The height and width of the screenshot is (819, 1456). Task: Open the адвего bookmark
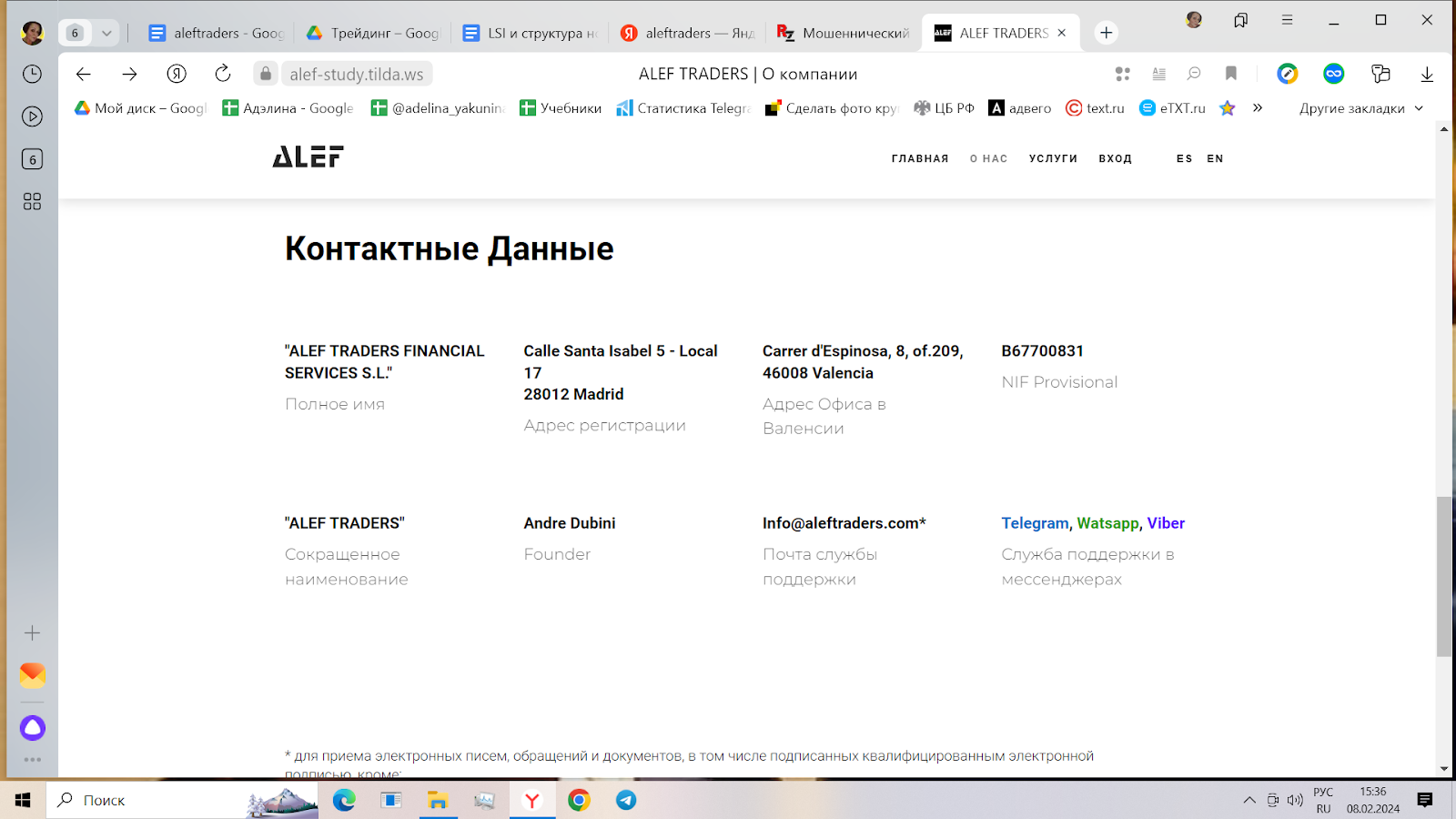[x=1019, y=108]
